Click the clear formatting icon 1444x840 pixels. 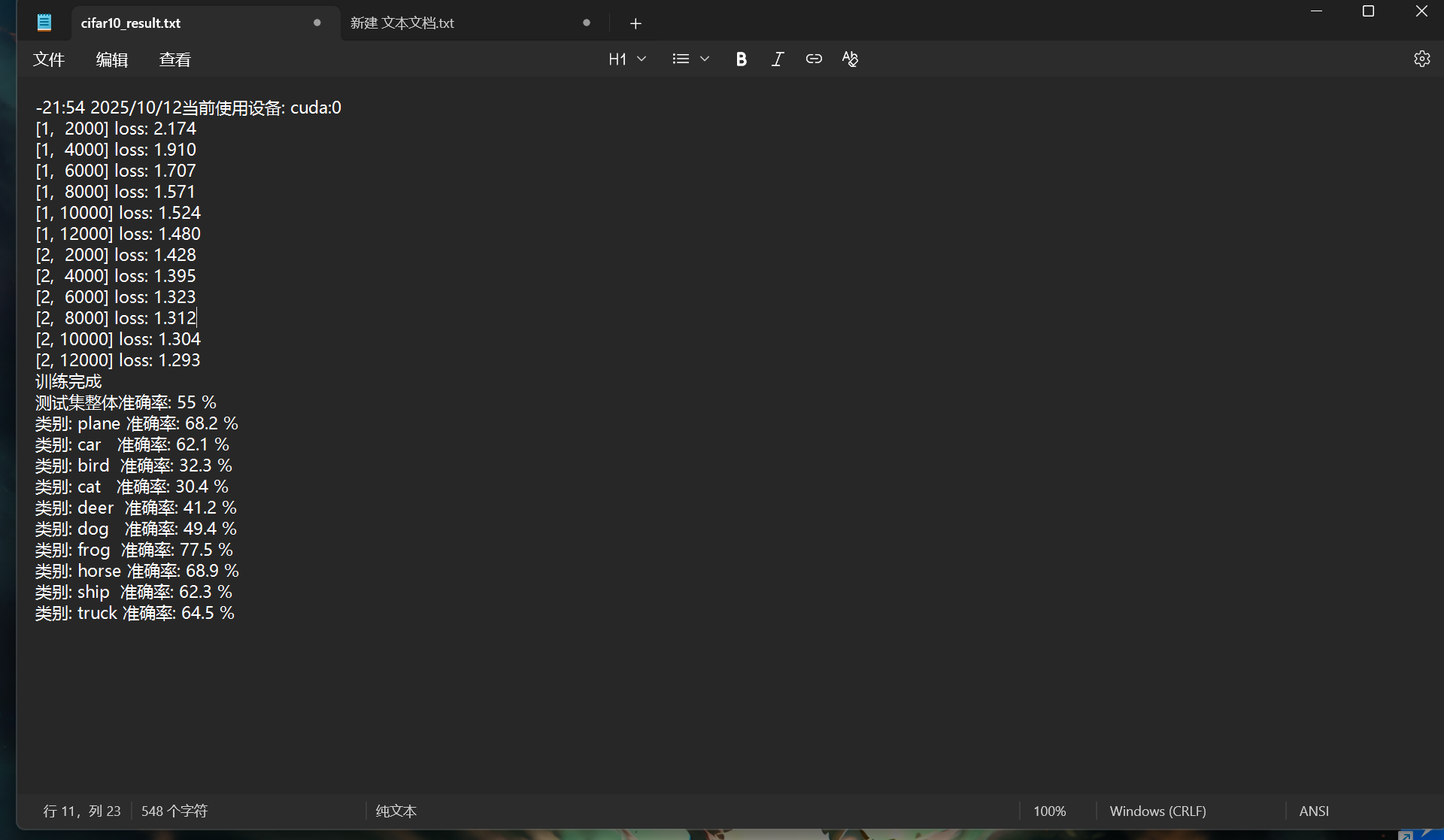[x=850, y=59]
